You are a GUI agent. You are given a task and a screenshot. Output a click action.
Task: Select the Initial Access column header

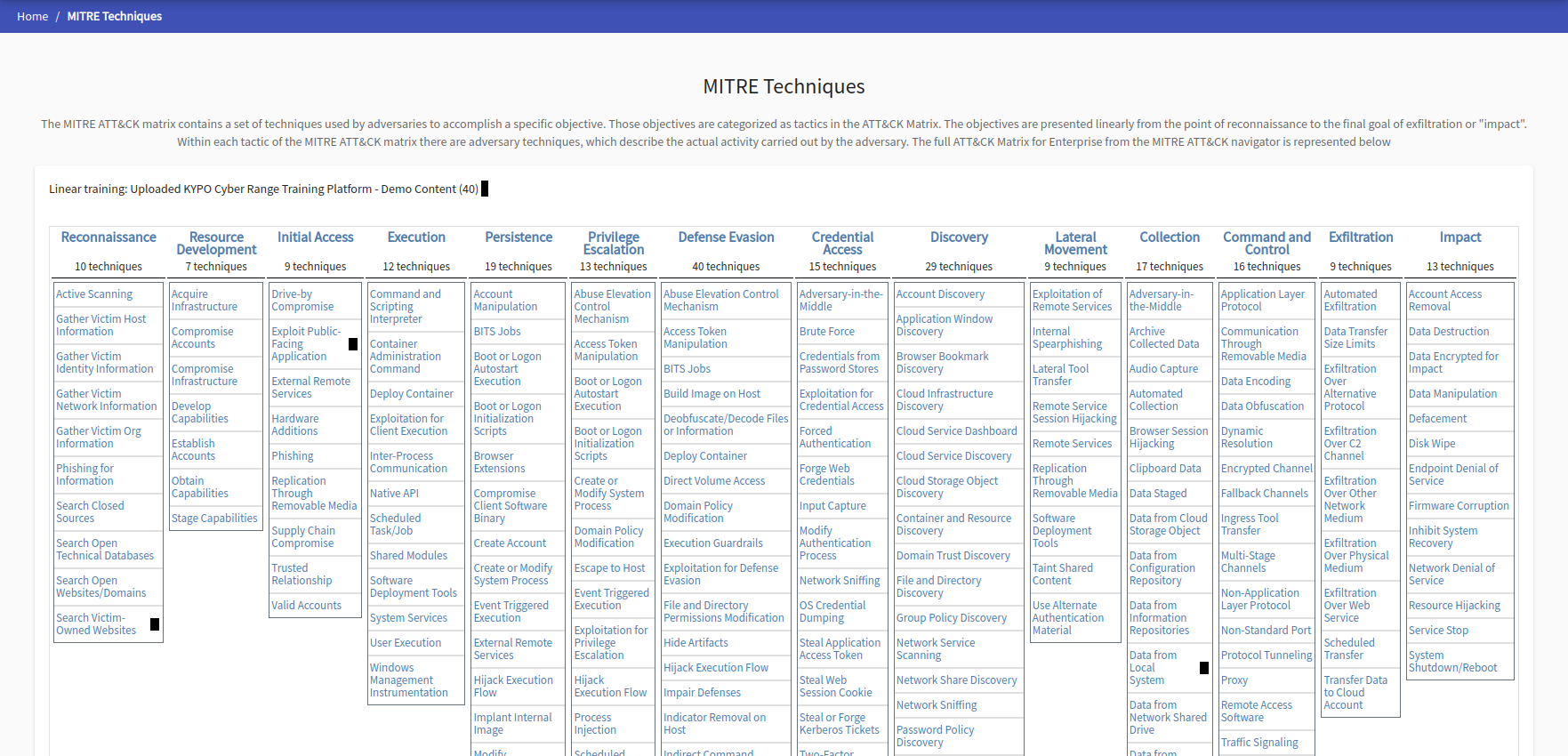click(x=316, y=237)
